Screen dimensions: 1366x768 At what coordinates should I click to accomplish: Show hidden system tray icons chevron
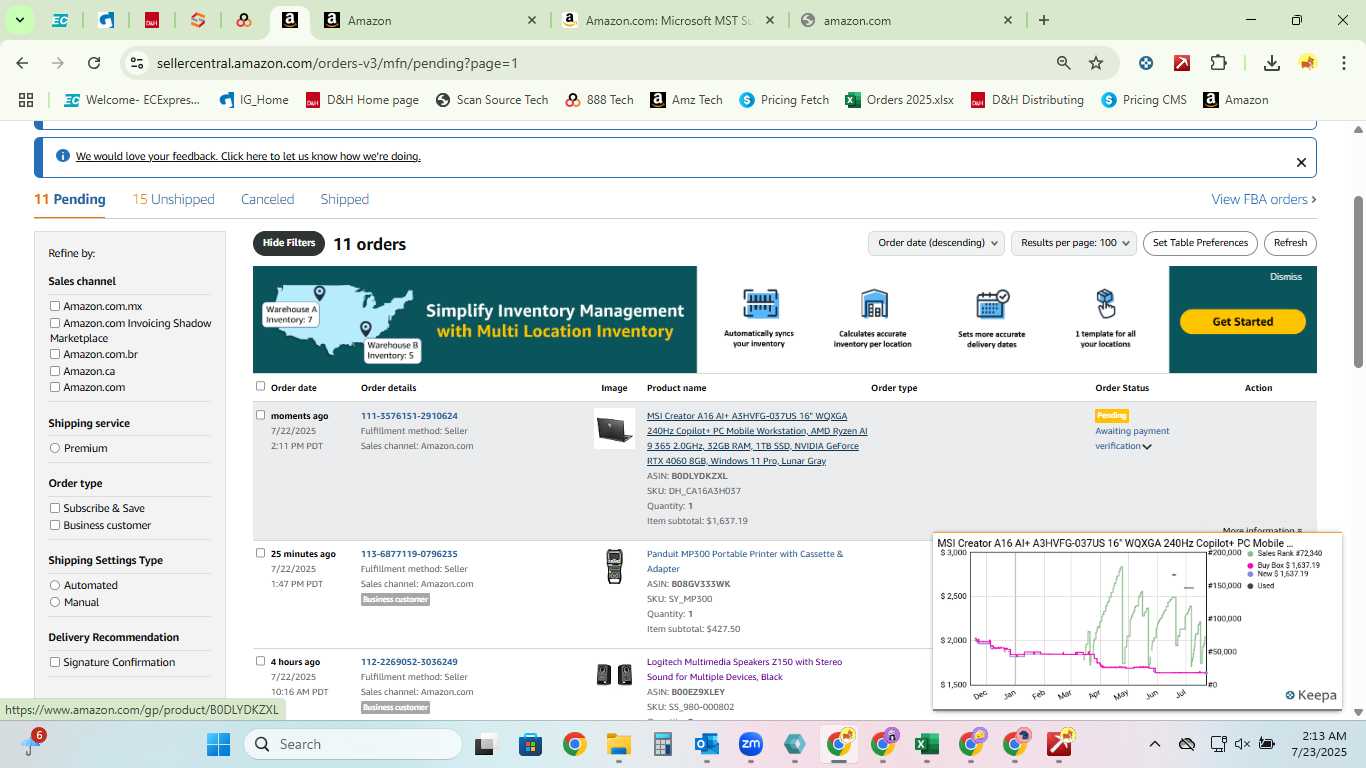[1154, 744]
